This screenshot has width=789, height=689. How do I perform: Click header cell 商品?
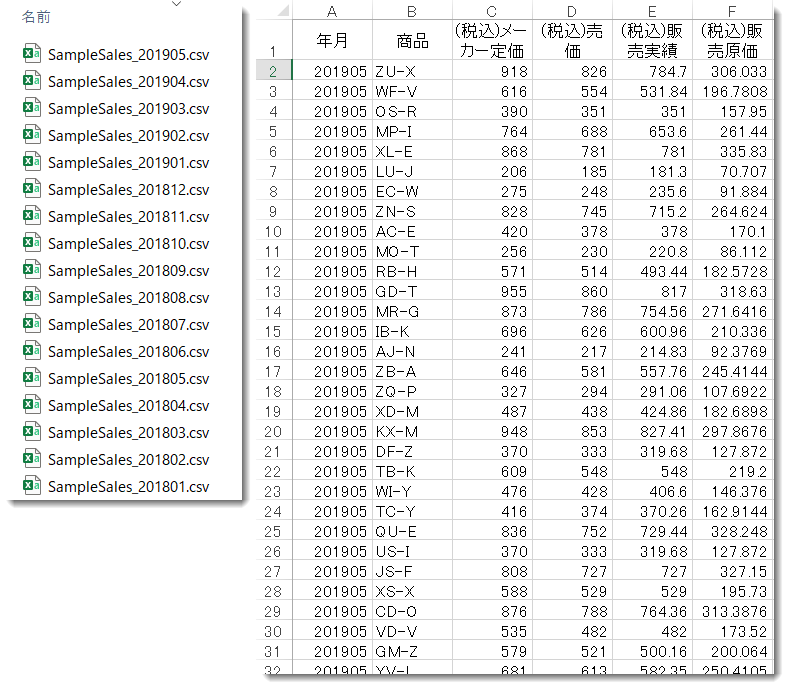412,40
